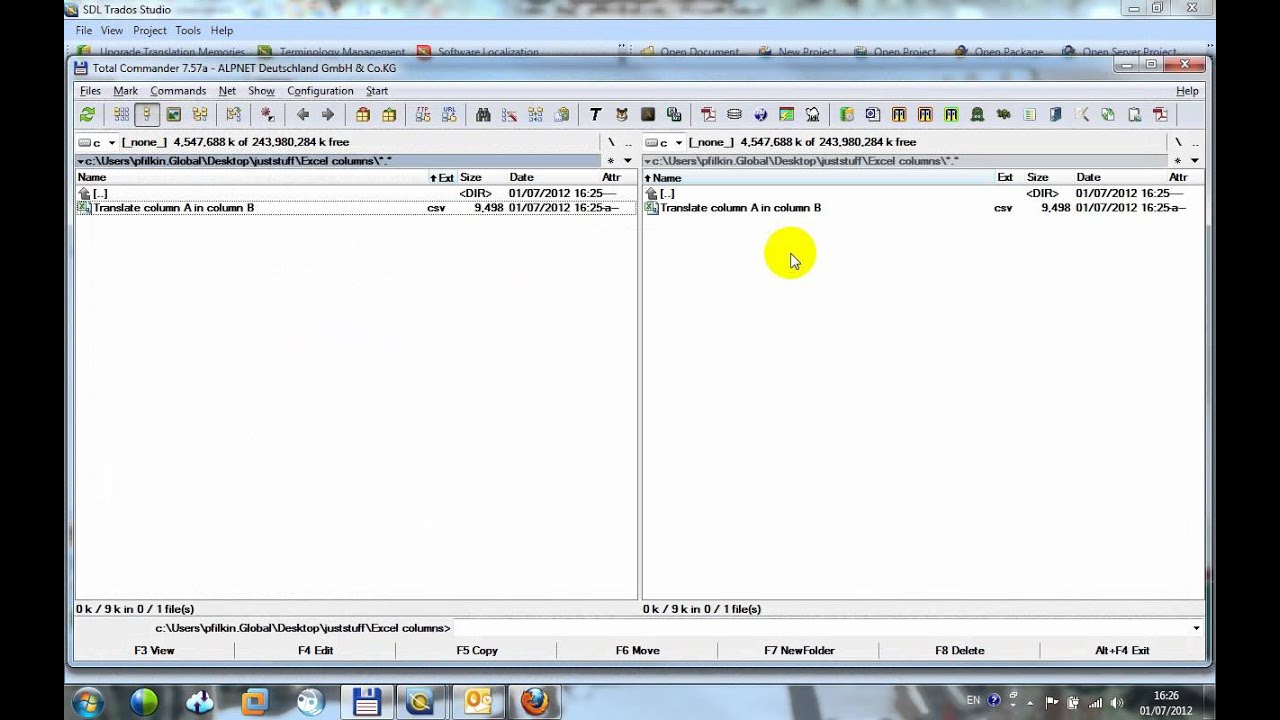Open the Tools menu in SDL Trados Studio
Viewport: 1280px width, 720px height.
point(188,31)
